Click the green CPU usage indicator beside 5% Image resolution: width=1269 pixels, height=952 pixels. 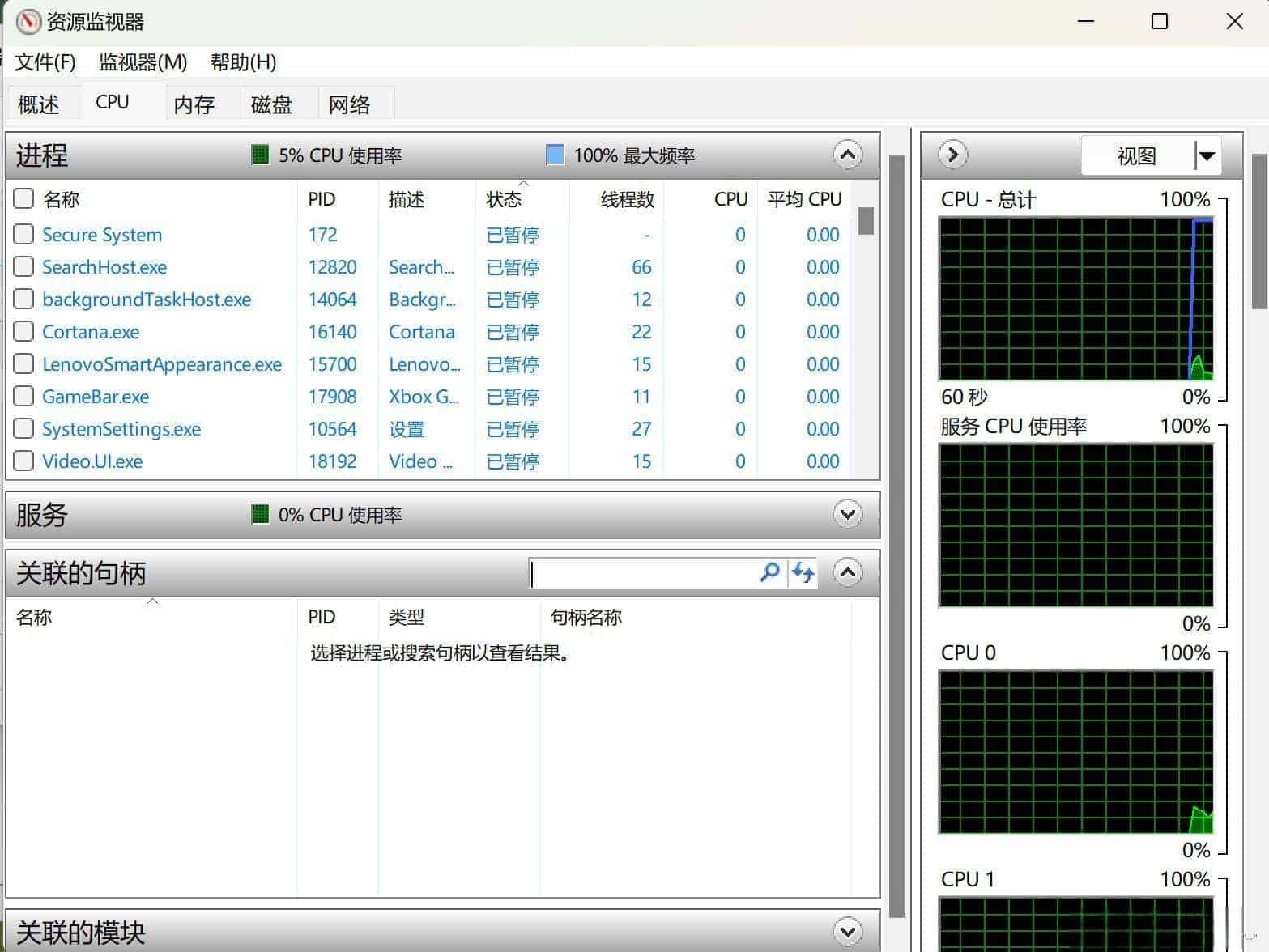(x=259, y=155)
